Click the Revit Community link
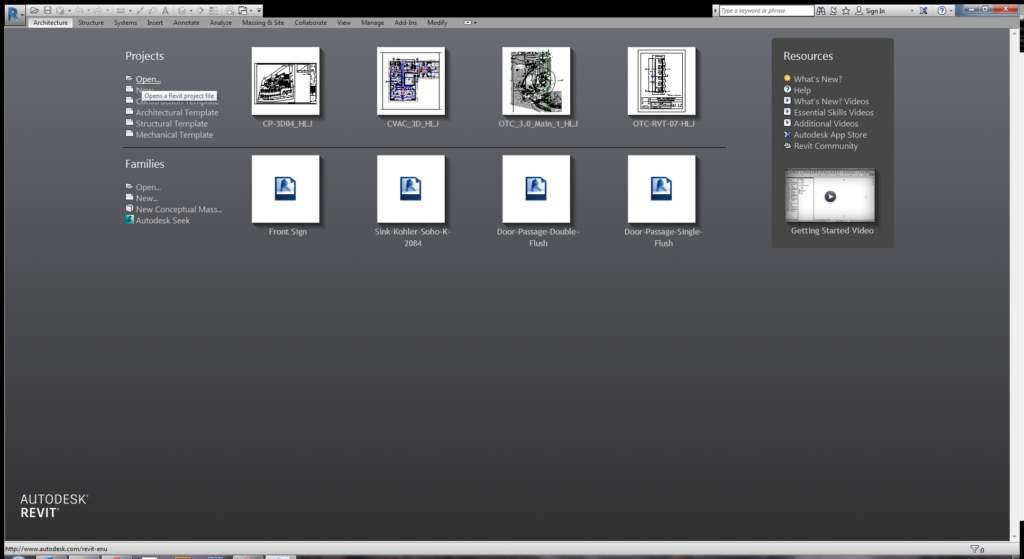1024x559 pixels. pos(825,146)
